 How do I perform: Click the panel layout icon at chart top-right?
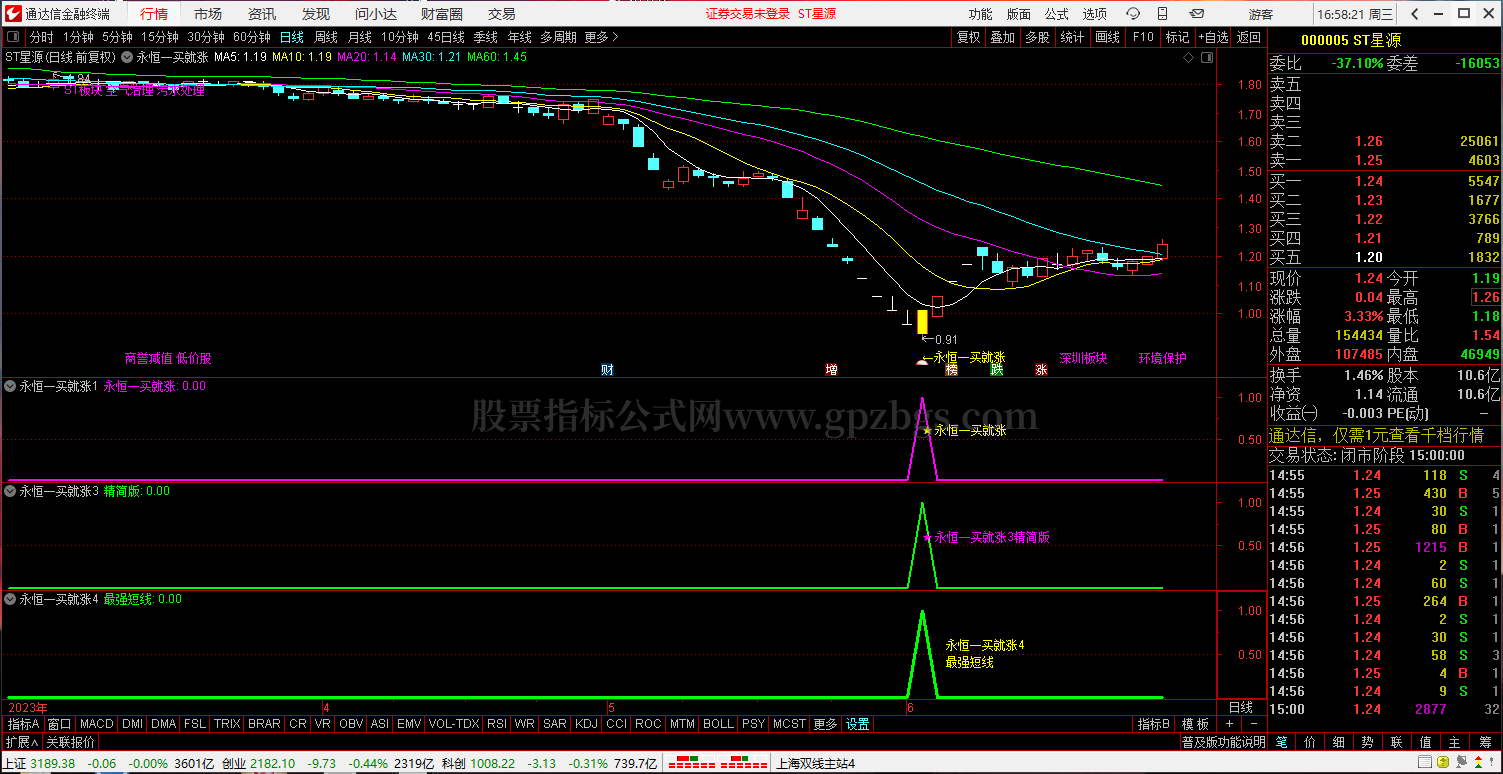pos(1205,57)
